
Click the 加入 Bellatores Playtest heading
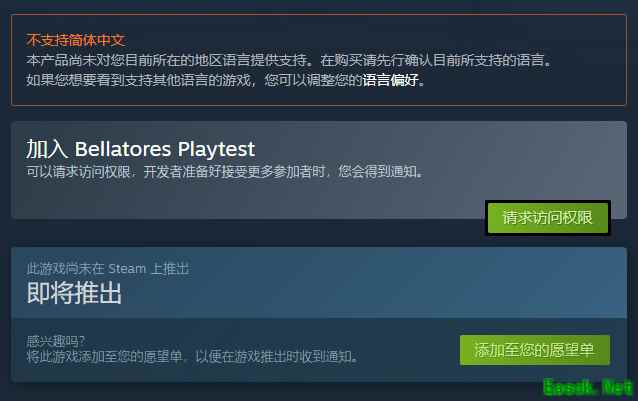(x=141, y=149)
